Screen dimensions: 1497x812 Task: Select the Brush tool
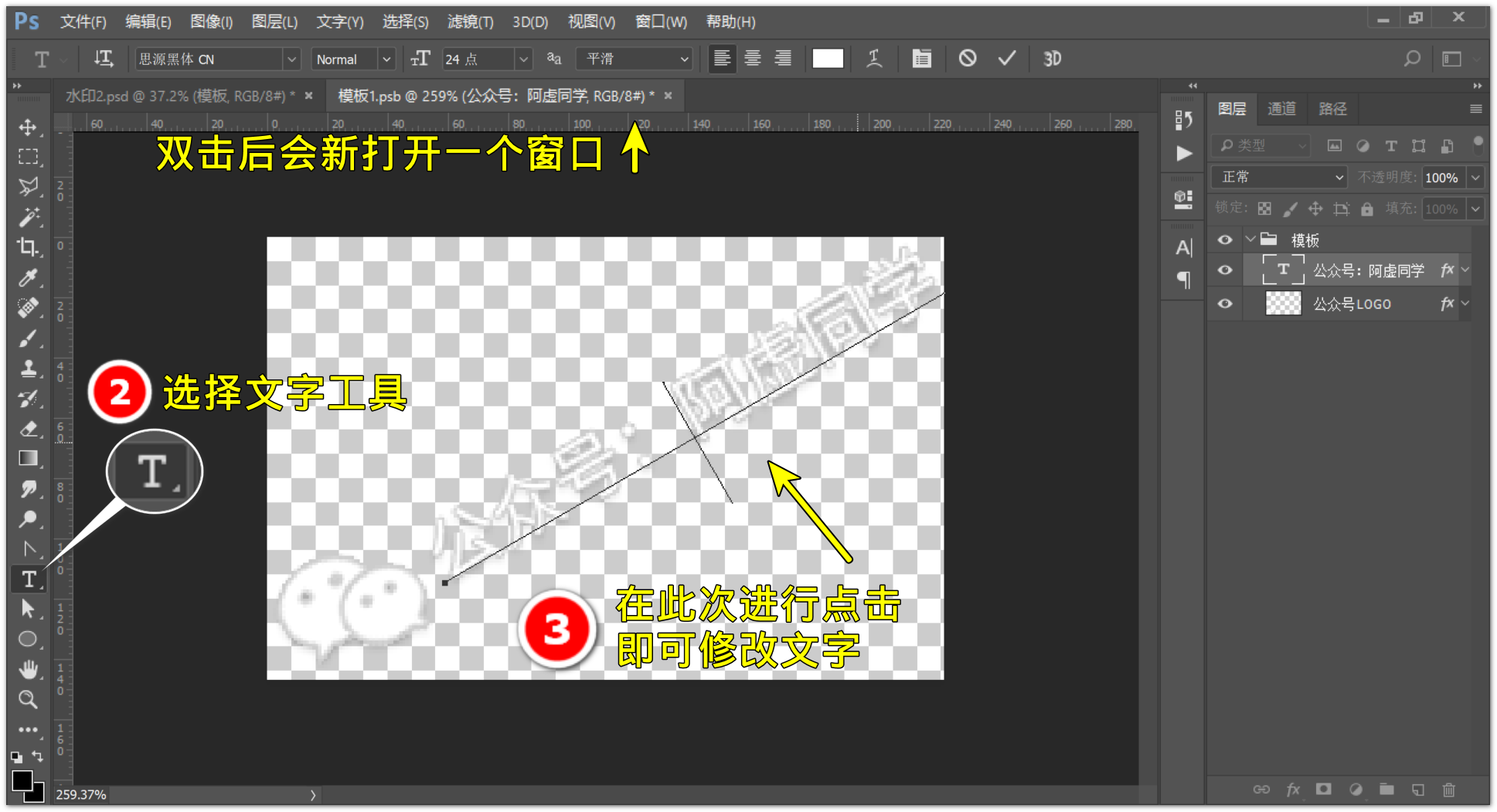tap(29, 338)
